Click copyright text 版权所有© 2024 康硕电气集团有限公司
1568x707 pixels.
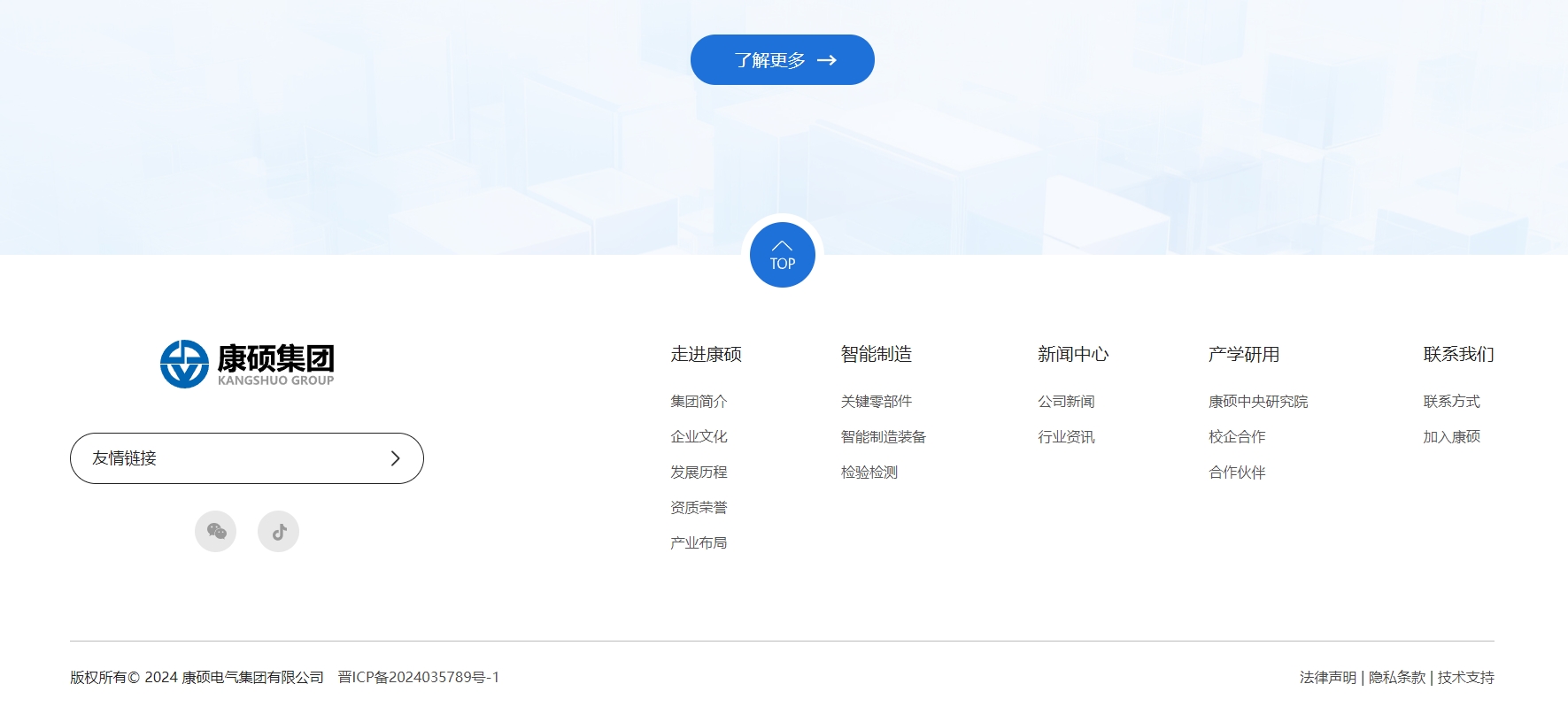197,678
